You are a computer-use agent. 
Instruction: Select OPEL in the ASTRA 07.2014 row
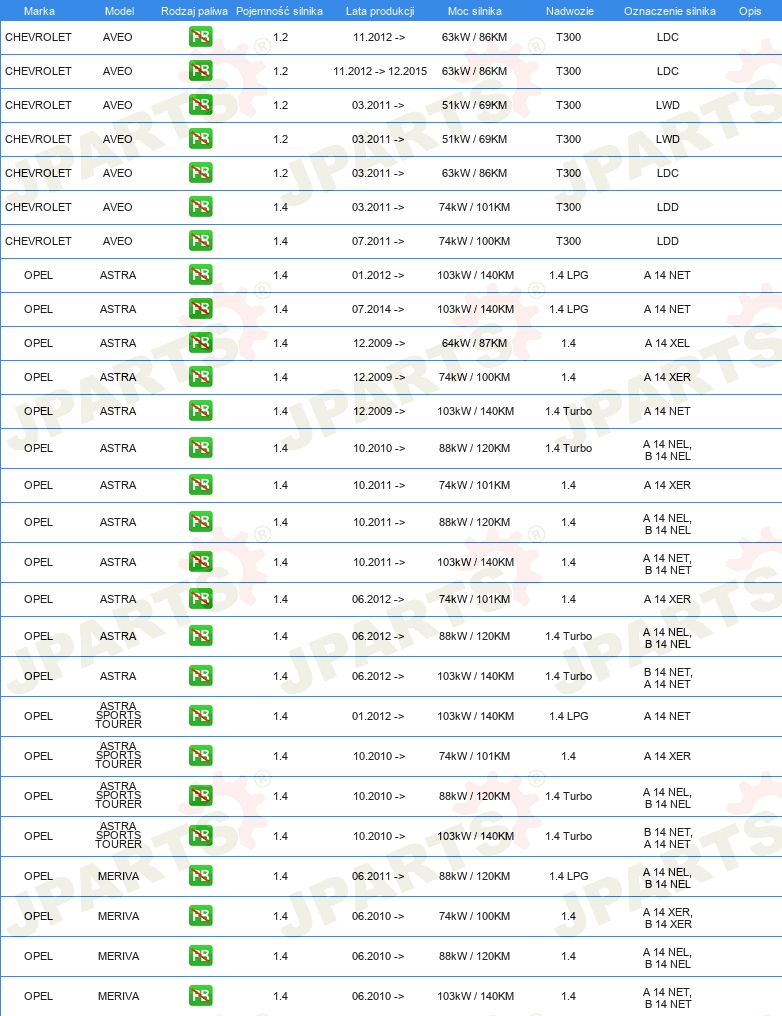point(38,309)
